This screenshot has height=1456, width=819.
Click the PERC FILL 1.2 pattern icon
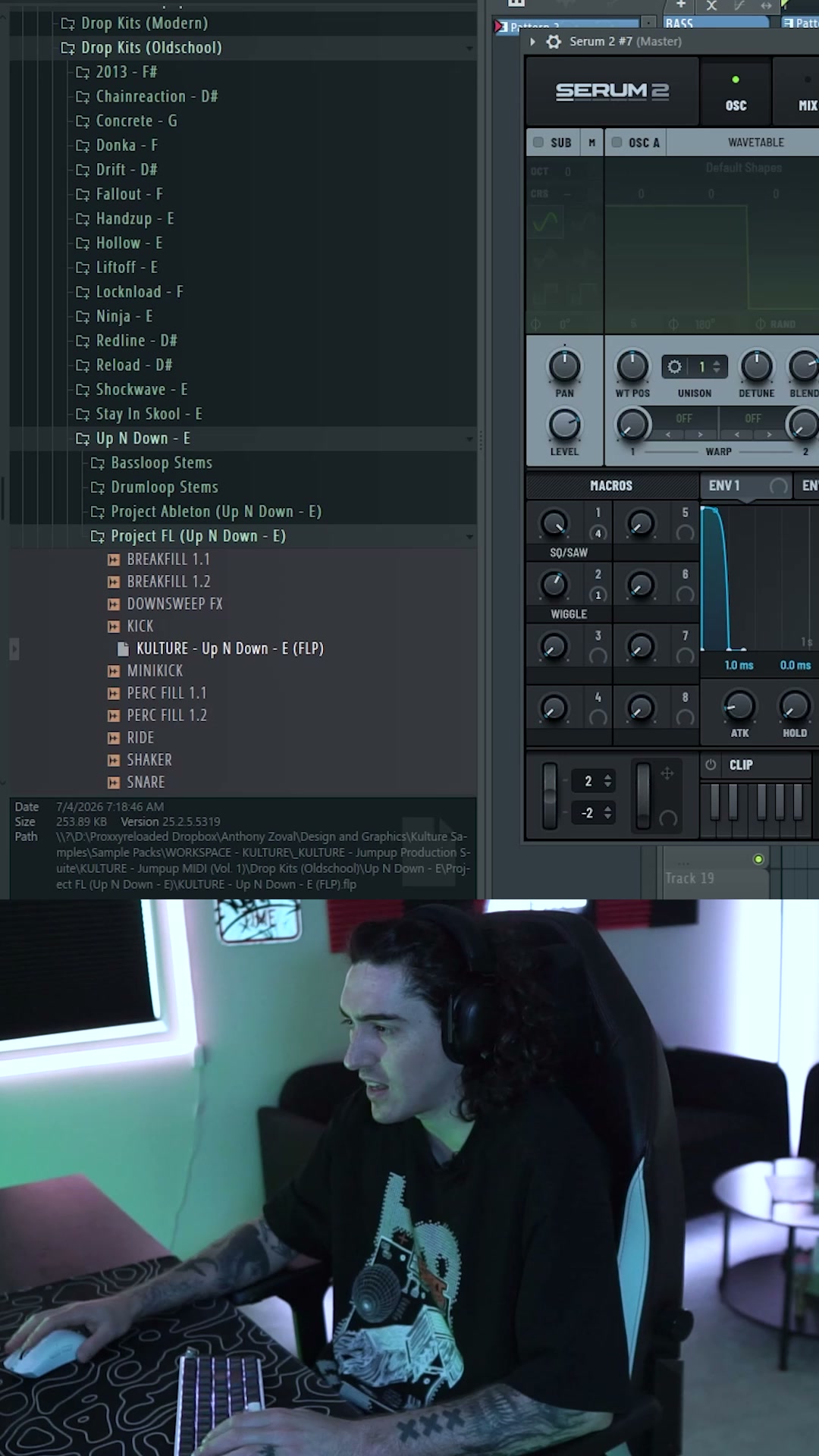tap(114, 716)
